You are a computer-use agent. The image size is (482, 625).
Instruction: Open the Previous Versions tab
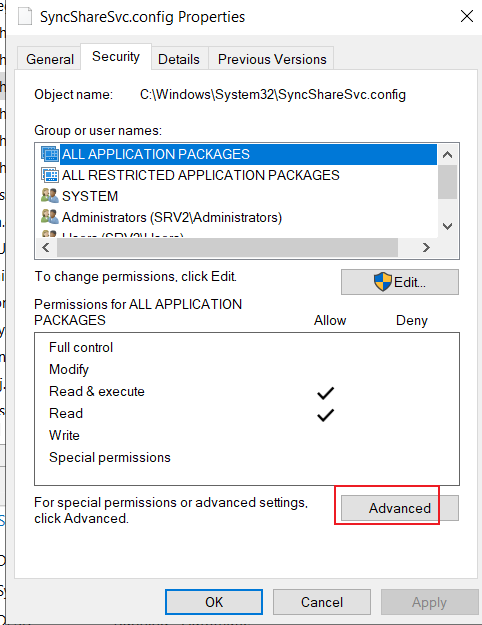272,59
